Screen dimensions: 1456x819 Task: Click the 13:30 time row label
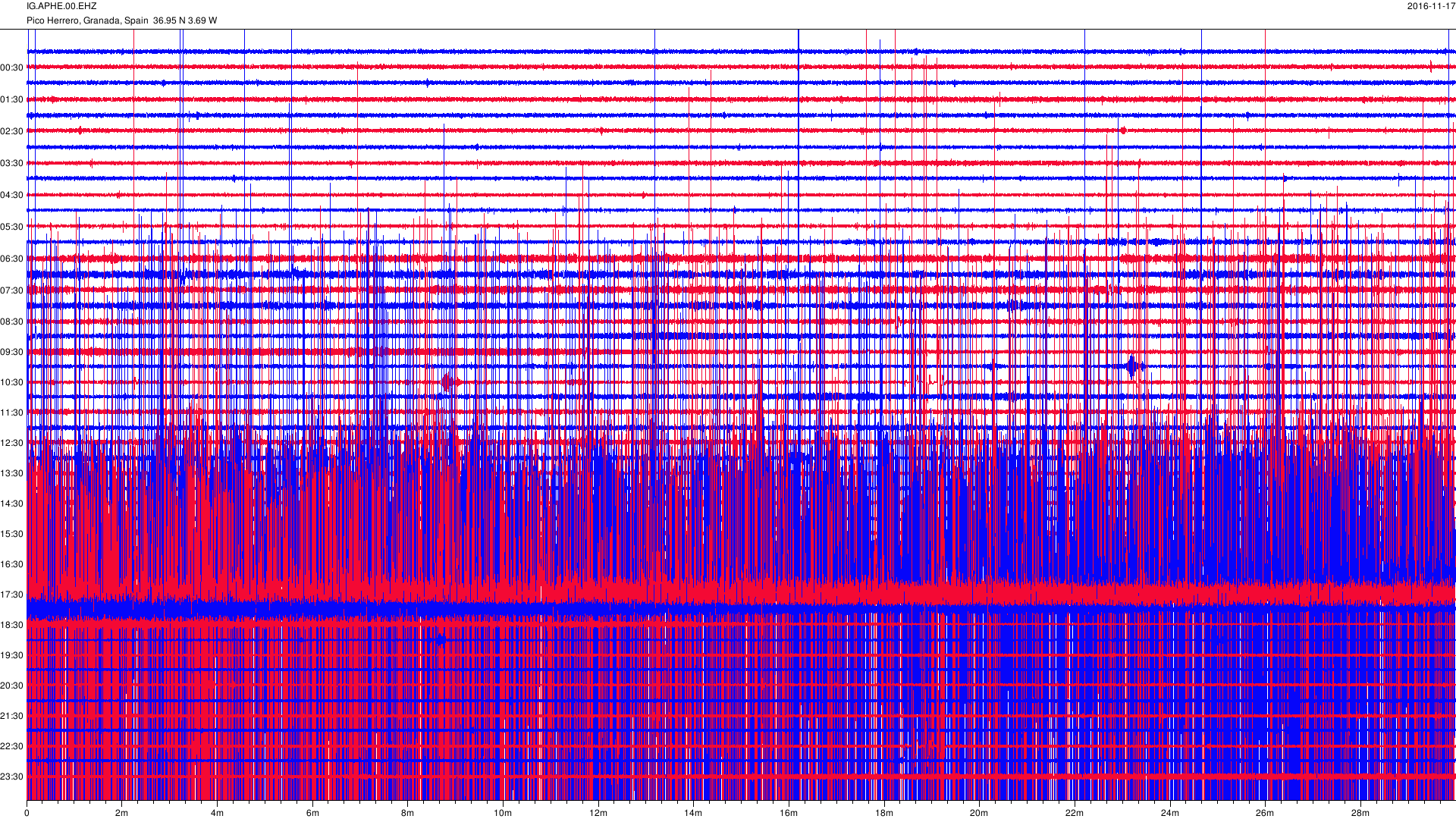[11, 473]
